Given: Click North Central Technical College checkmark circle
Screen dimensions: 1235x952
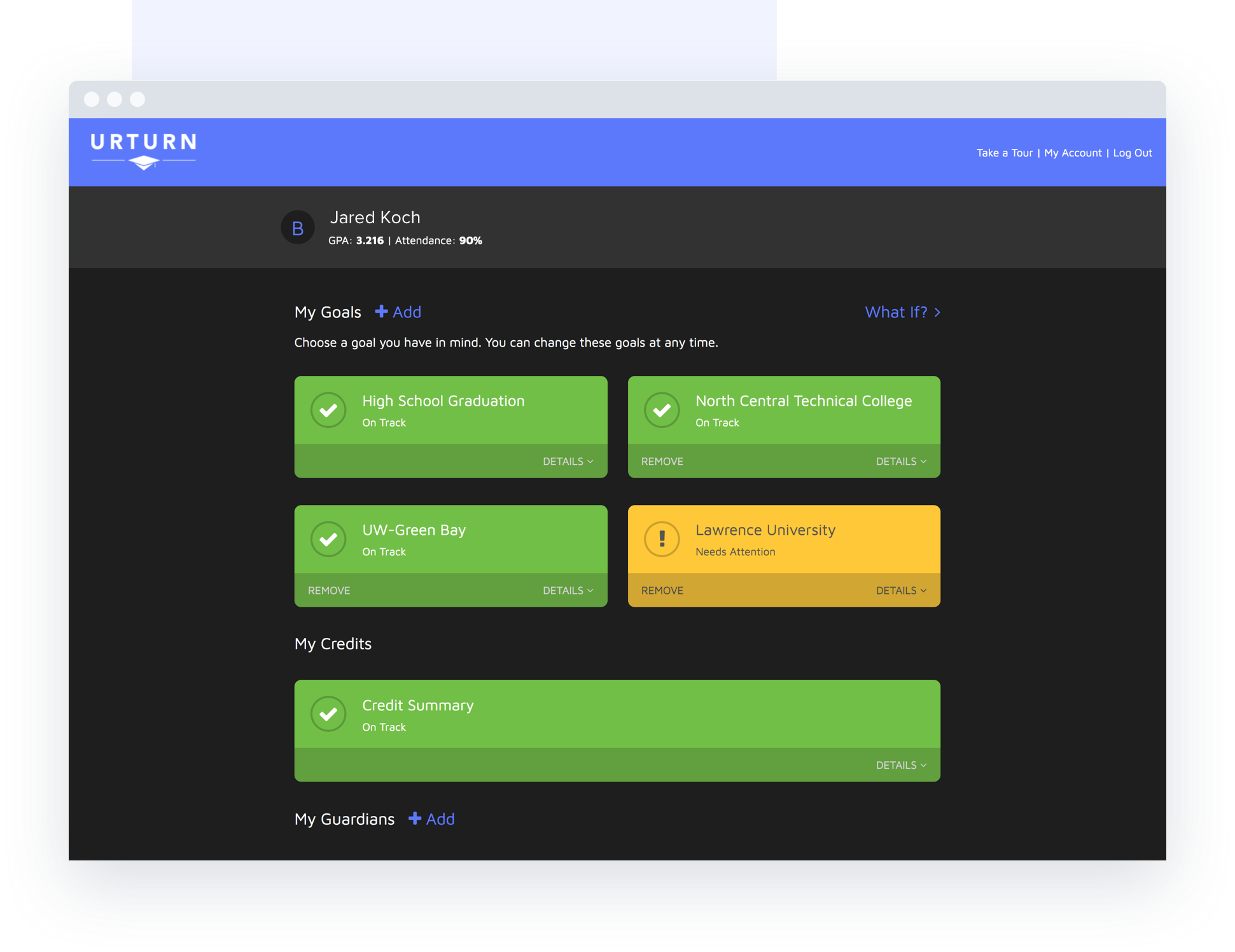Looking at the screenshot, I should 662,410.
